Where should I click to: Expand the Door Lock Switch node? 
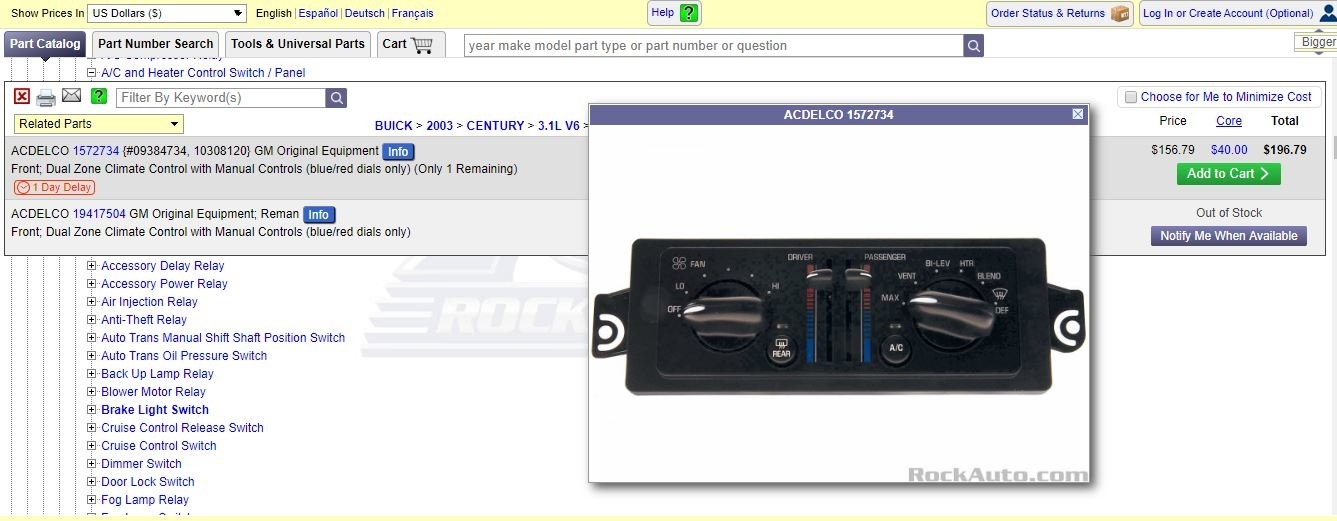92,482
